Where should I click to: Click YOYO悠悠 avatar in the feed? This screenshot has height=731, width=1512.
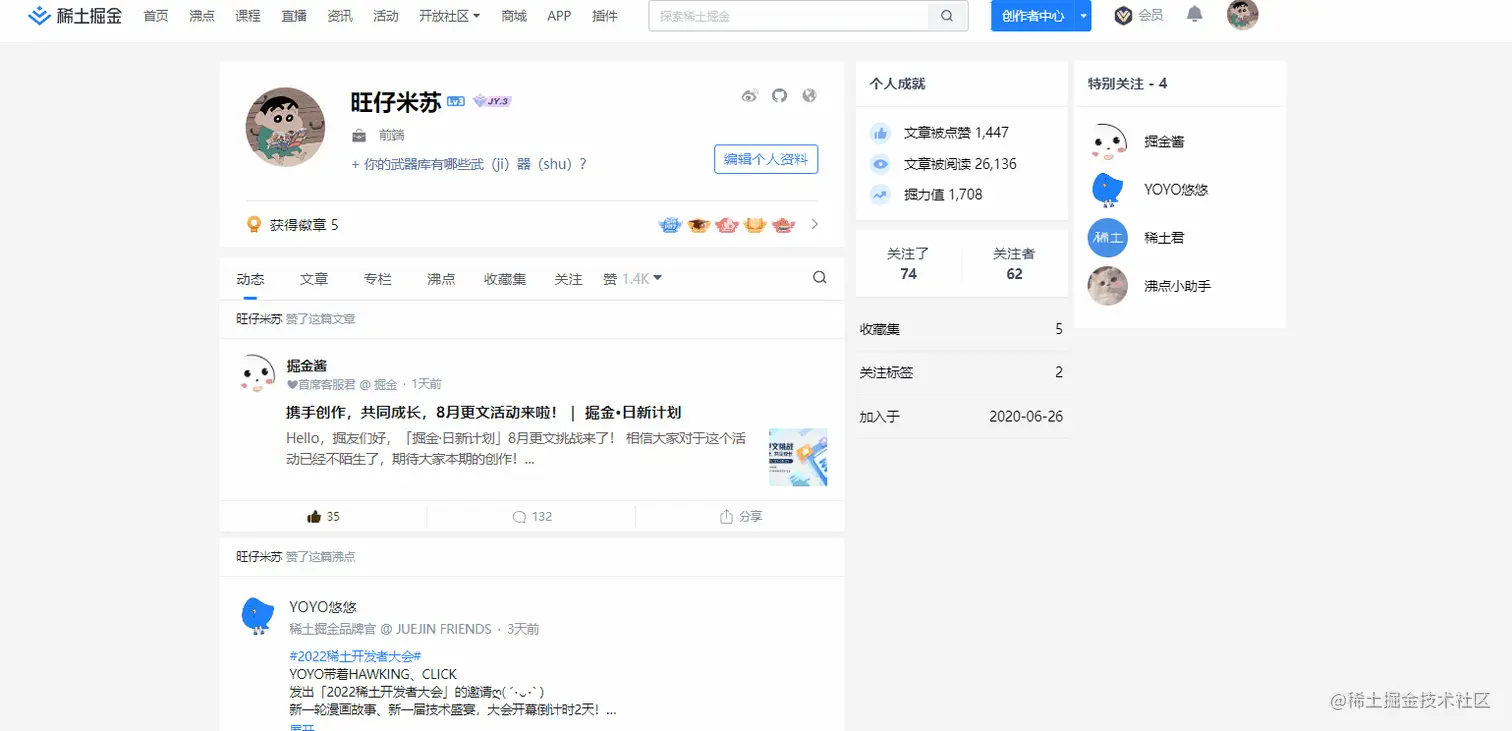tap(258, 615)
